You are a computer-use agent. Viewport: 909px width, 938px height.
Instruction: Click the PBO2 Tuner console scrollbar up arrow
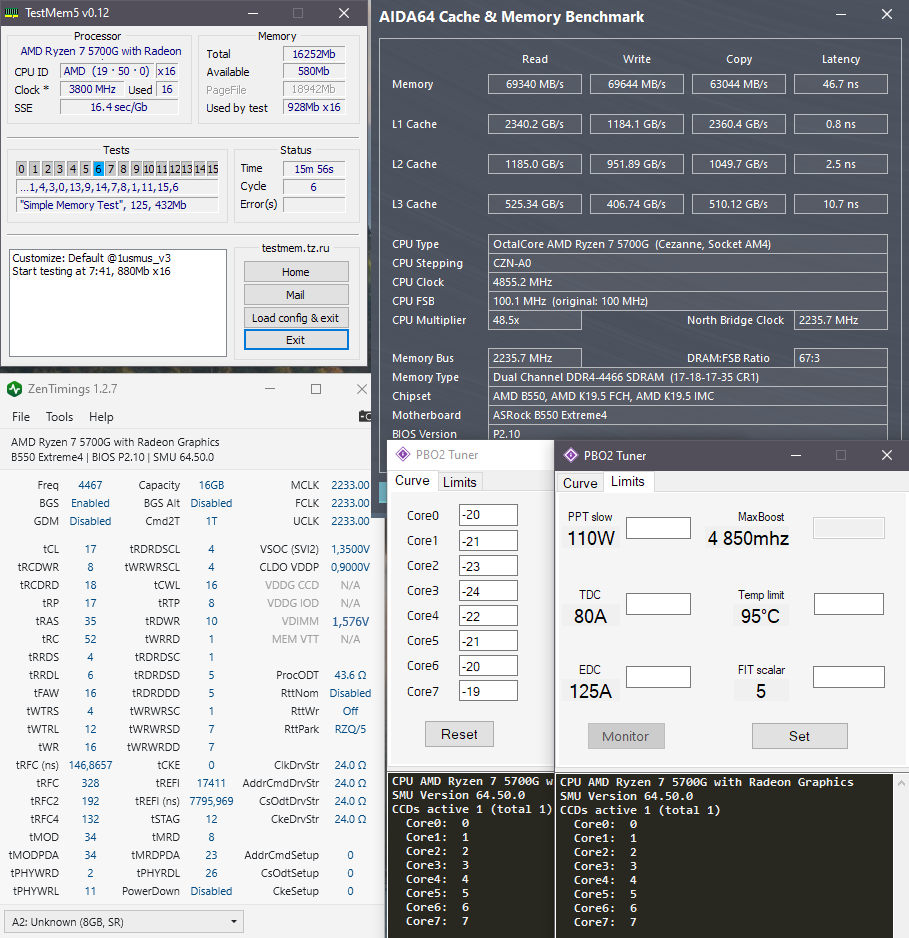coord(902,782)
